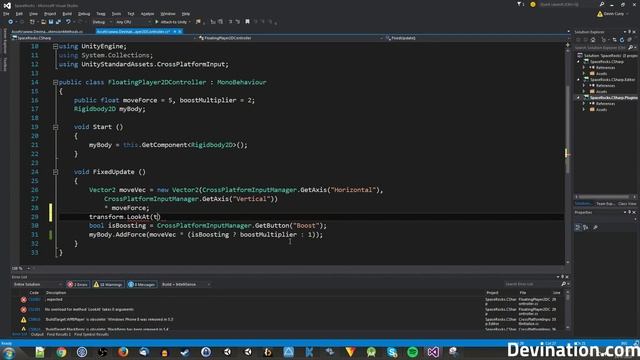Switch to Class View tab

(627, 204)
